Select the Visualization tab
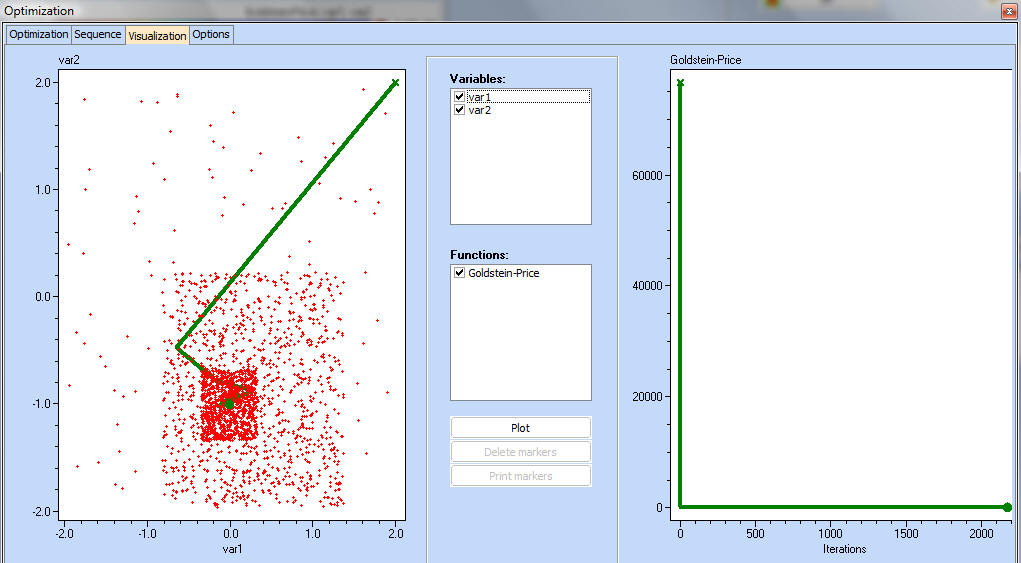 pos(157,35)
